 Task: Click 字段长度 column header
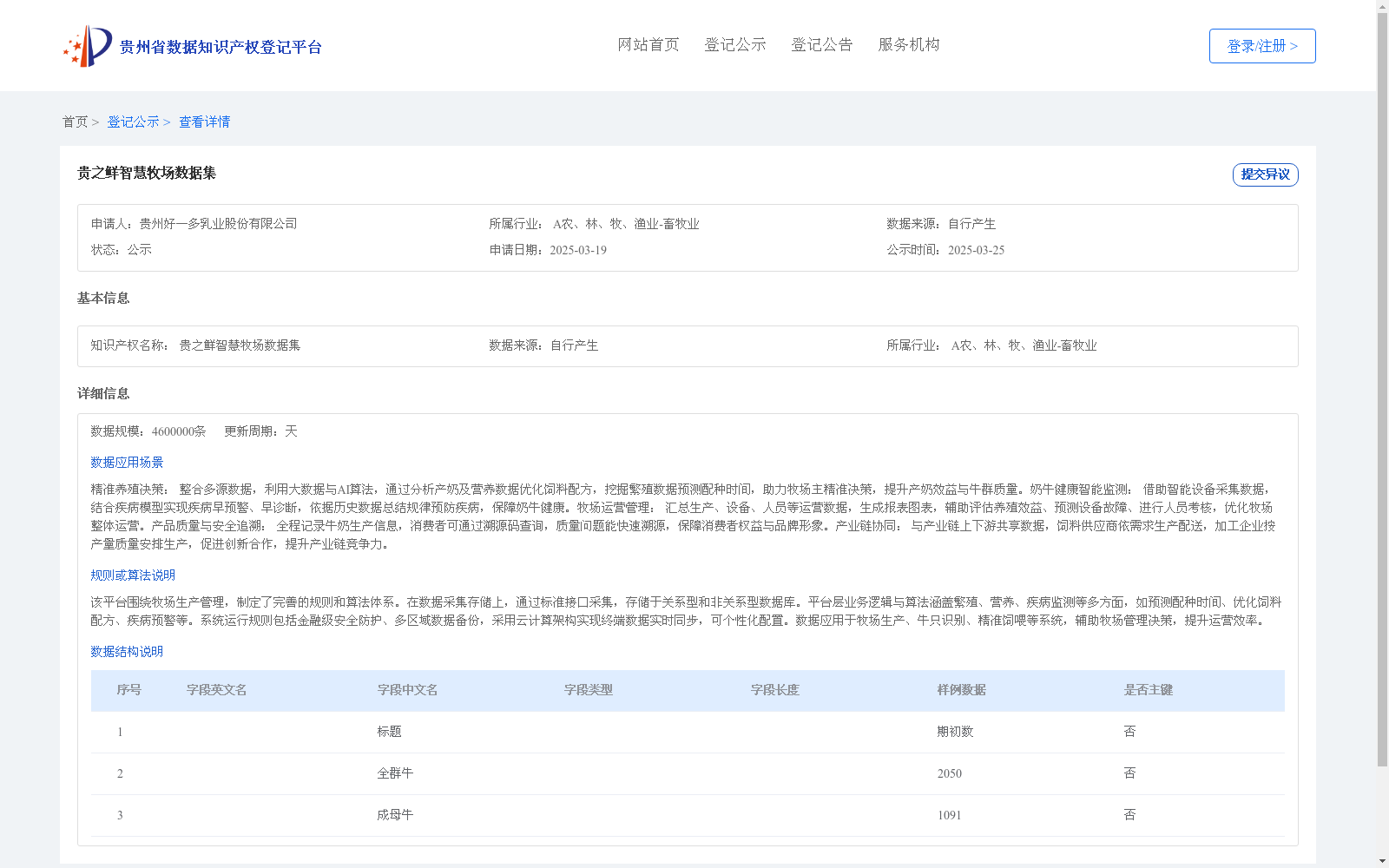pos(775,690)
